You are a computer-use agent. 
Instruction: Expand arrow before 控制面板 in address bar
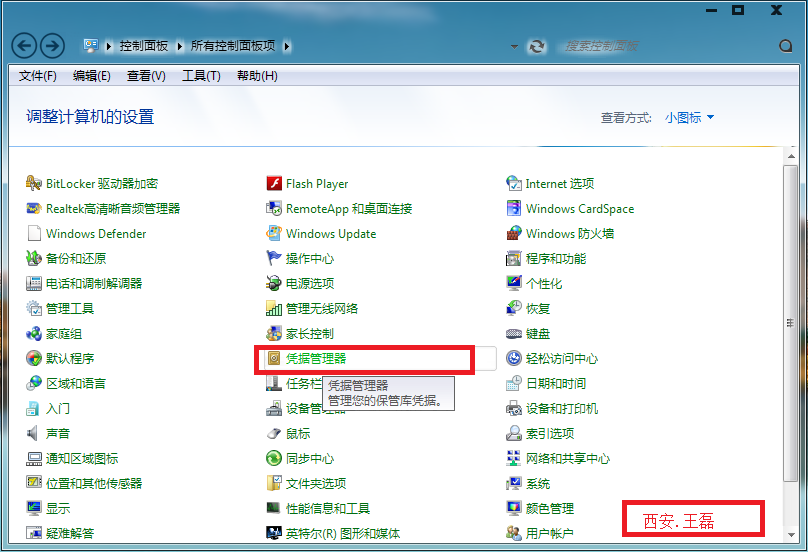(109, 46)
